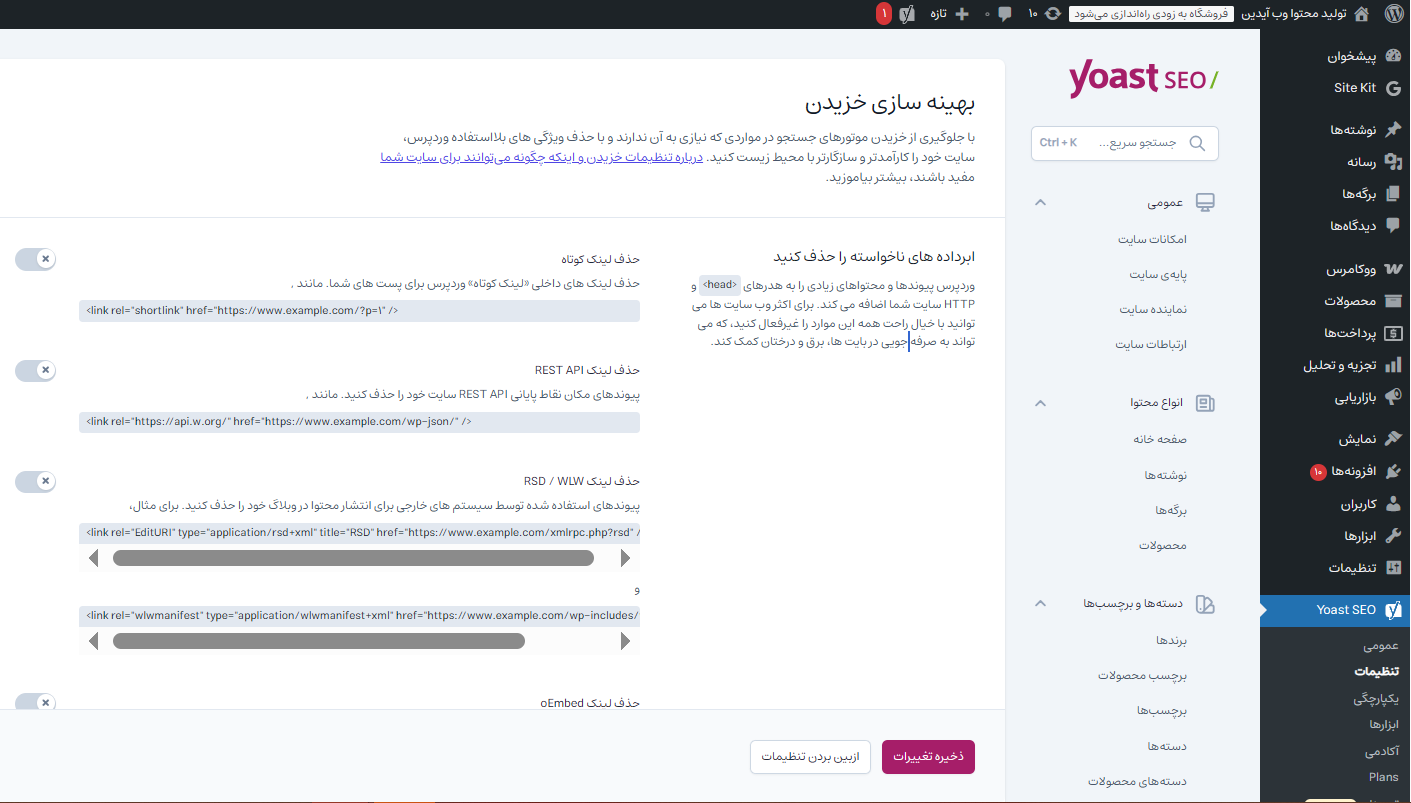Click ذخیره تغییرات save button

coord(927,757)
